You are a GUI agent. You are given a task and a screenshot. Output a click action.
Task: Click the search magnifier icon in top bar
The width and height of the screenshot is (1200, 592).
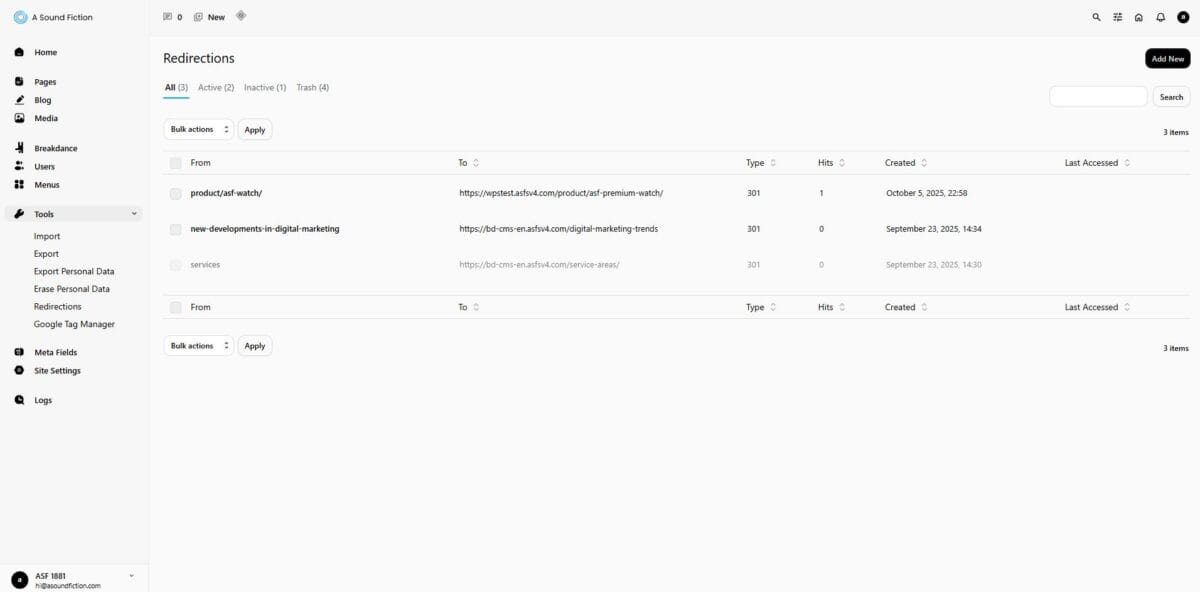[1096, 17]
